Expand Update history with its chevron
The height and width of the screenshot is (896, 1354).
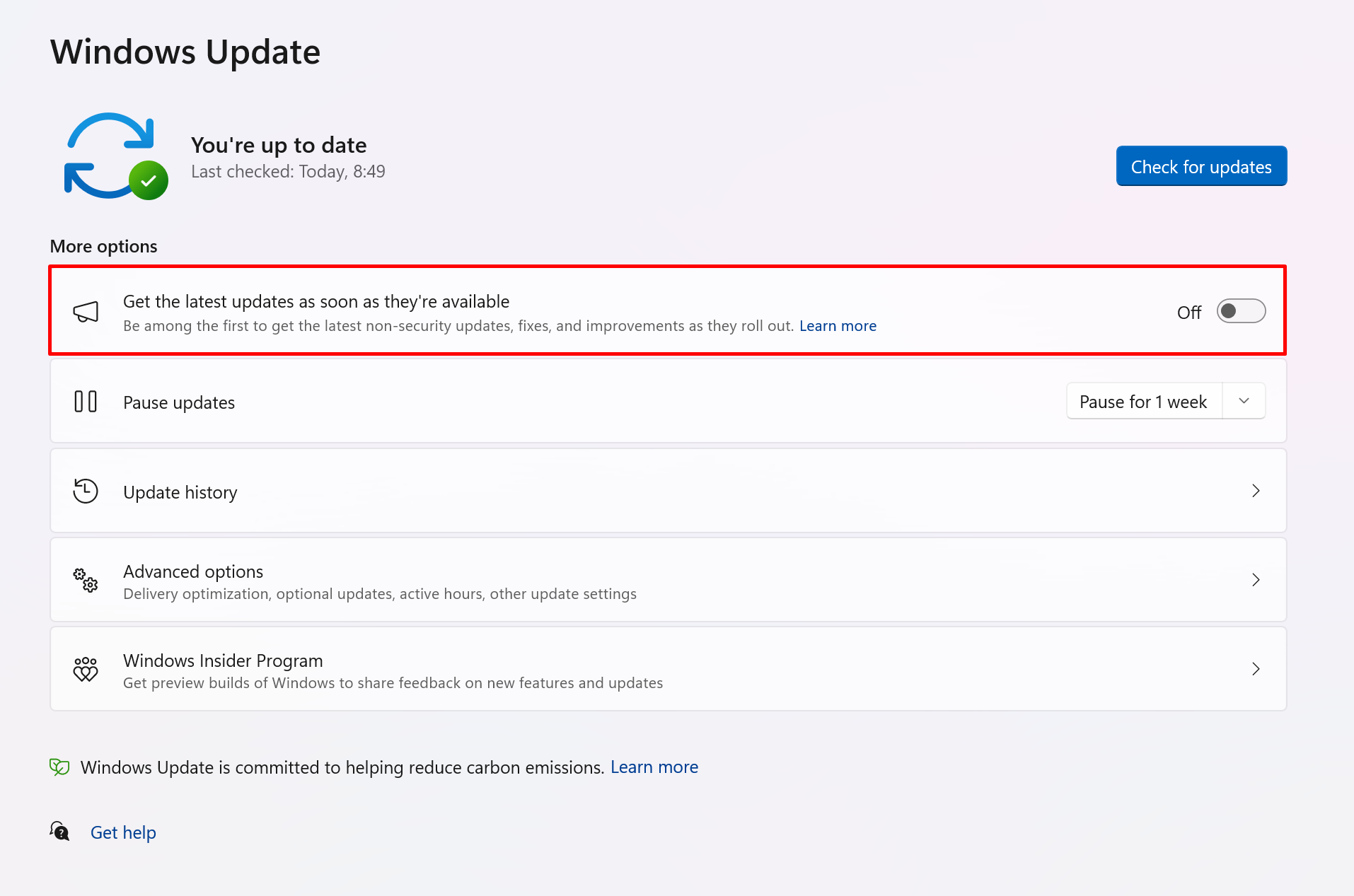pos(1256,491)
